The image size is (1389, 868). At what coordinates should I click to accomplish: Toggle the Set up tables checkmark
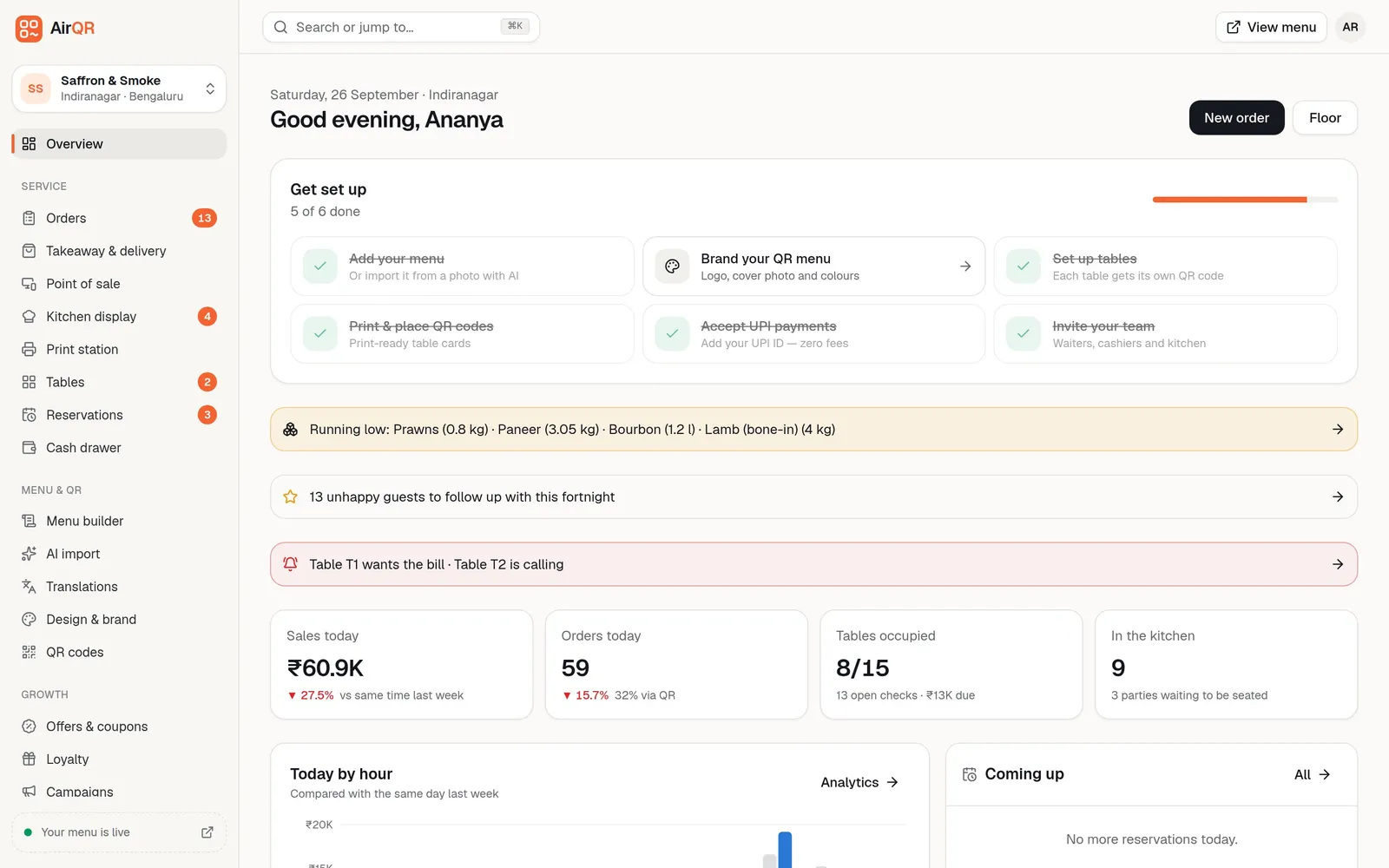tap(1024, 266)
